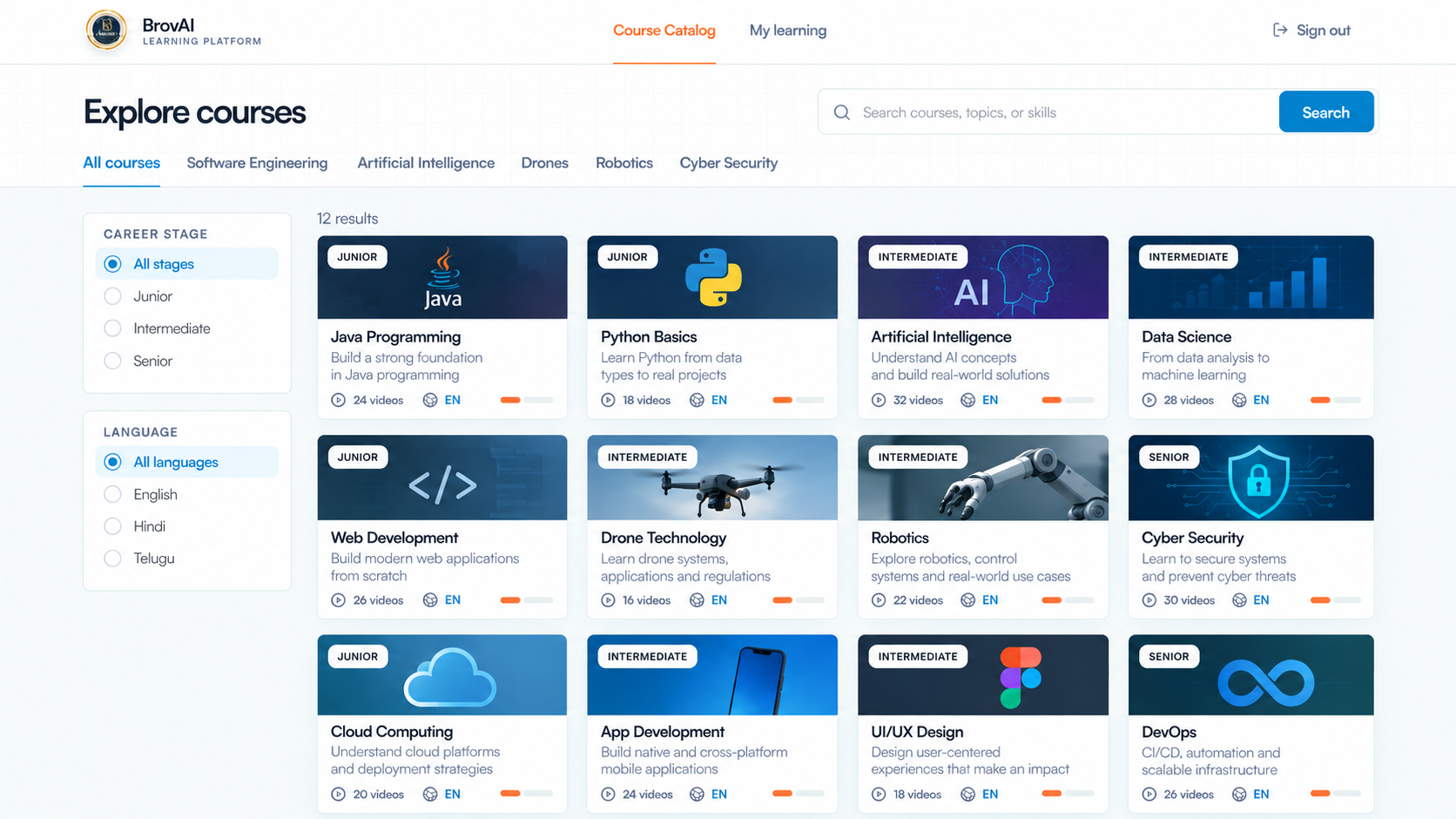Select Junior career stage filter

point(112,296)
